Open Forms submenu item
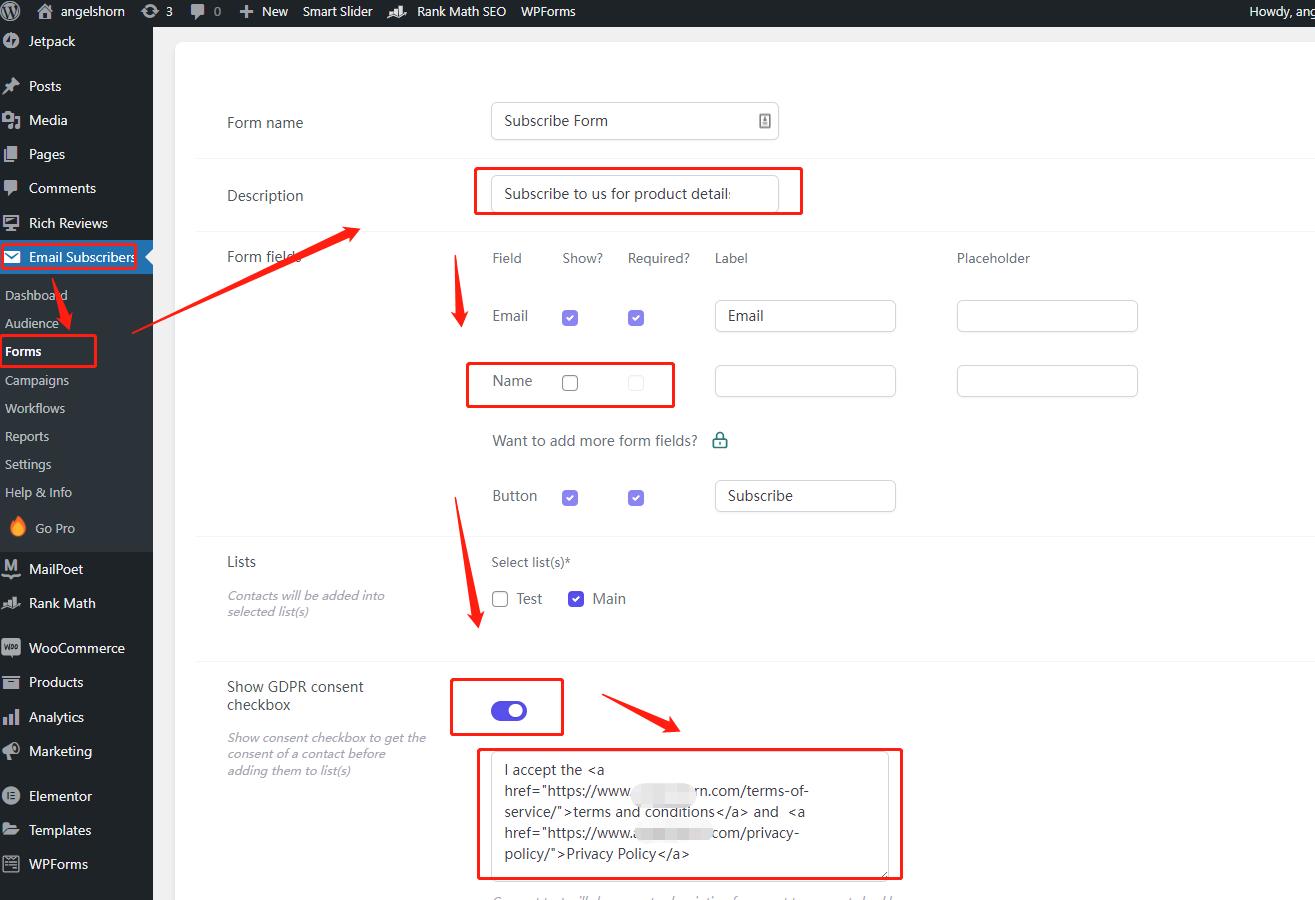 pos(23,351)
